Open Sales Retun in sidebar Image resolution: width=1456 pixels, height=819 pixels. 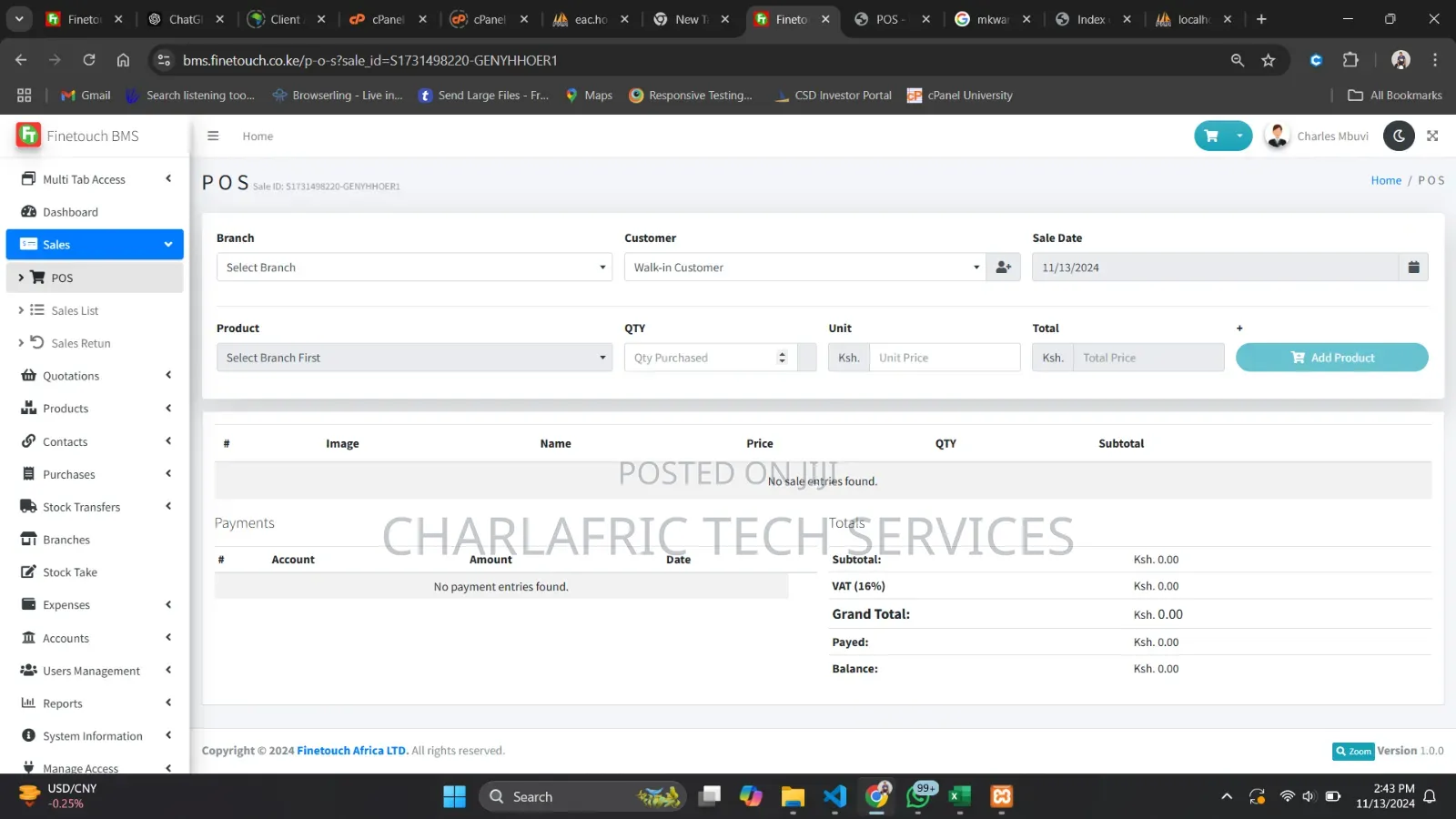click(x=95, y=343)
